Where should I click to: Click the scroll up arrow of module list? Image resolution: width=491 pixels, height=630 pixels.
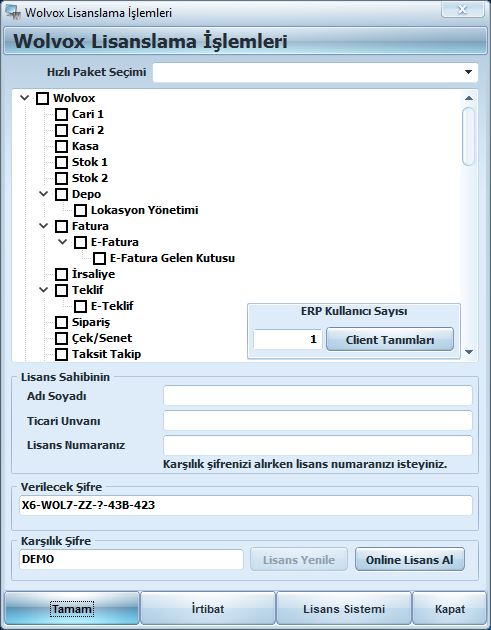coord(468,98)
